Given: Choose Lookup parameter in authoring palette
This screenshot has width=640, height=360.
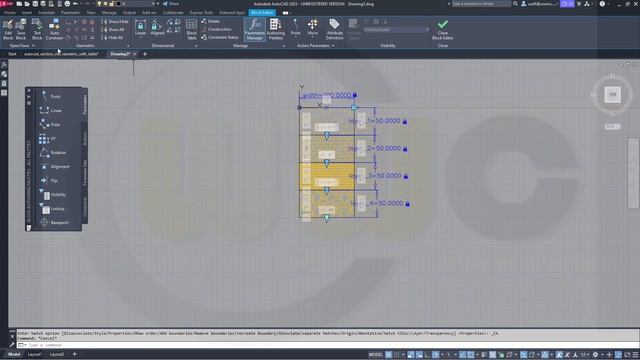Looking at the screenshot, I should (x=52, y=209).
